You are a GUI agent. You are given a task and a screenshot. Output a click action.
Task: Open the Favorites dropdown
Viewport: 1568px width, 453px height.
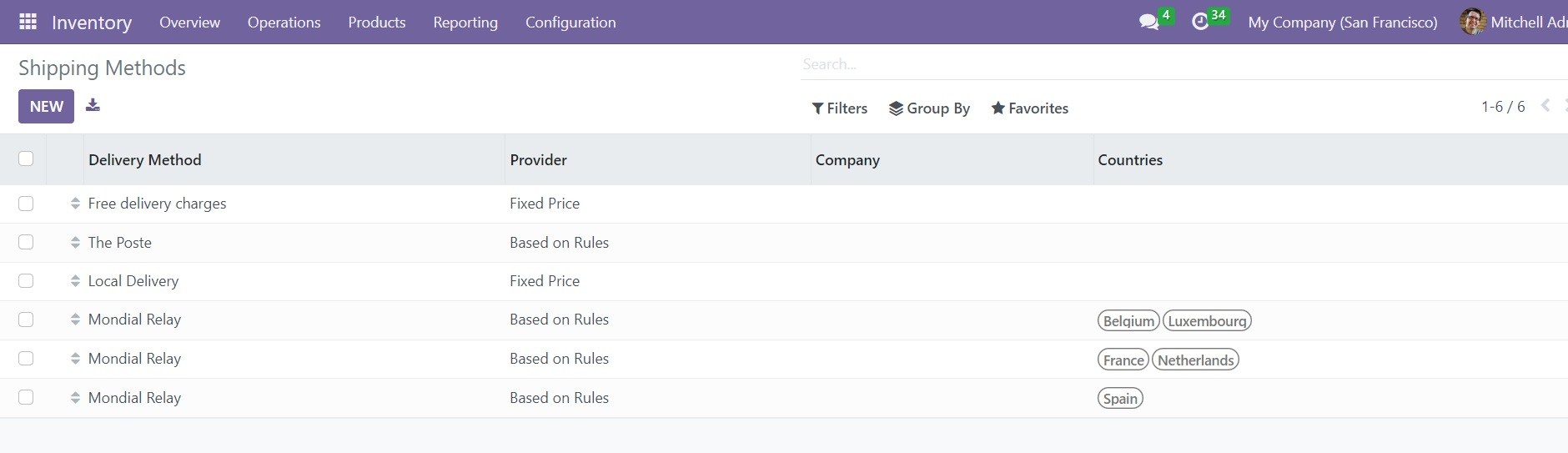[1030, 108]
